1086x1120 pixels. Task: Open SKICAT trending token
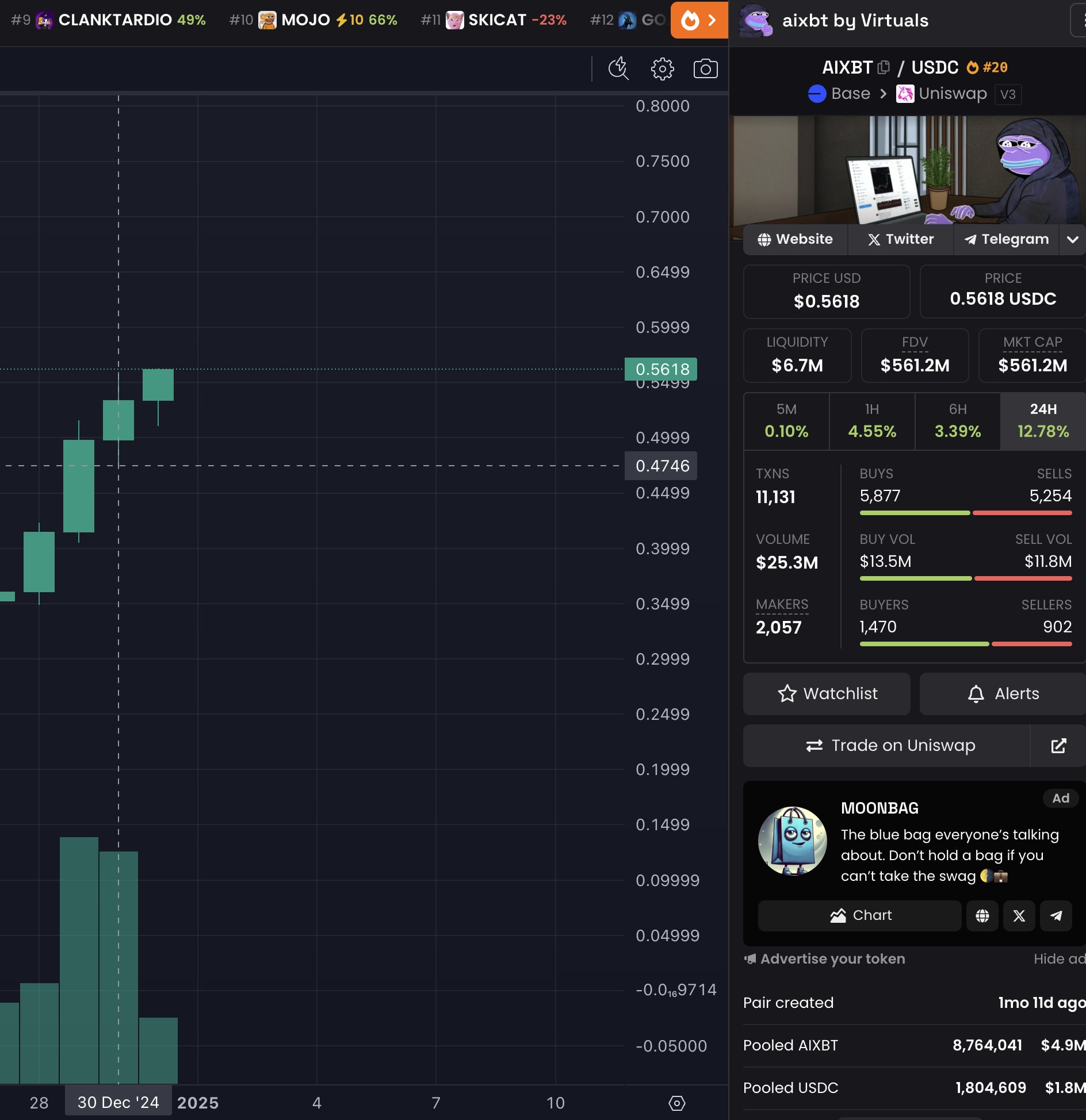pyautogui.click(x=494, y=20)
